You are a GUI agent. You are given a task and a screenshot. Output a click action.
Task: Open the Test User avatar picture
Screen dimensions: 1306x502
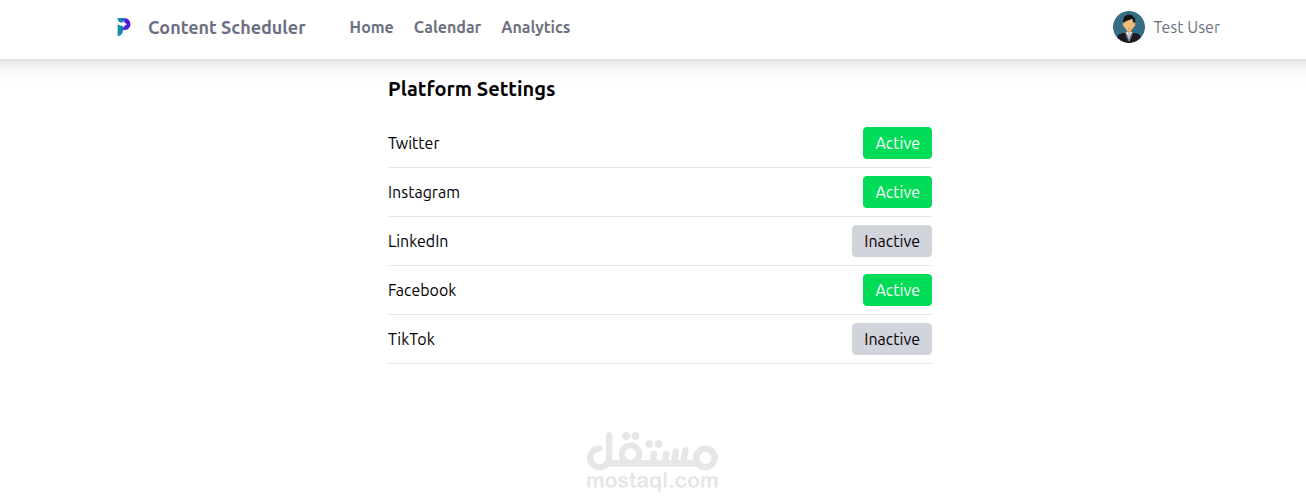(x=1128, y=27)
